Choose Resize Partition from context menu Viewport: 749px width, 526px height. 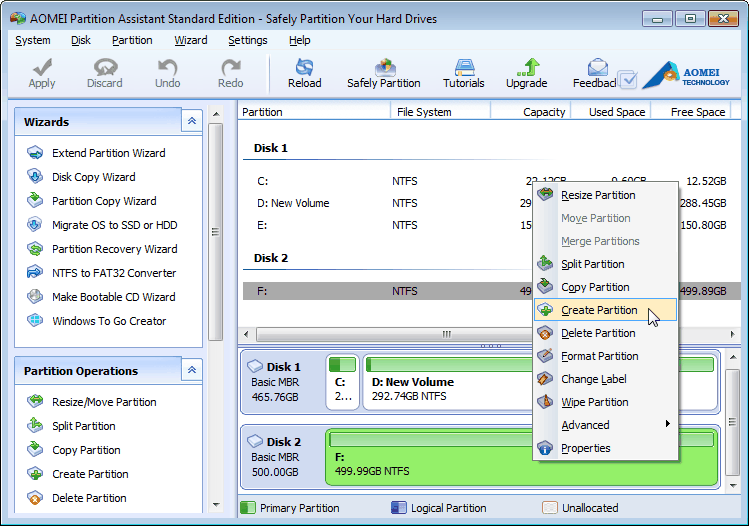tap(605, 195)
